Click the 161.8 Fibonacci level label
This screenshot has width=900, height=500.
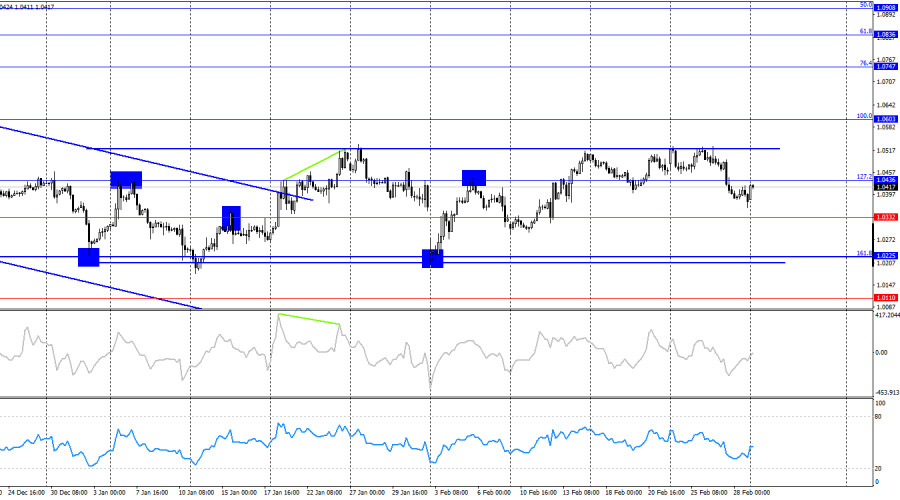pyautogui.click(x=864, y=253)
